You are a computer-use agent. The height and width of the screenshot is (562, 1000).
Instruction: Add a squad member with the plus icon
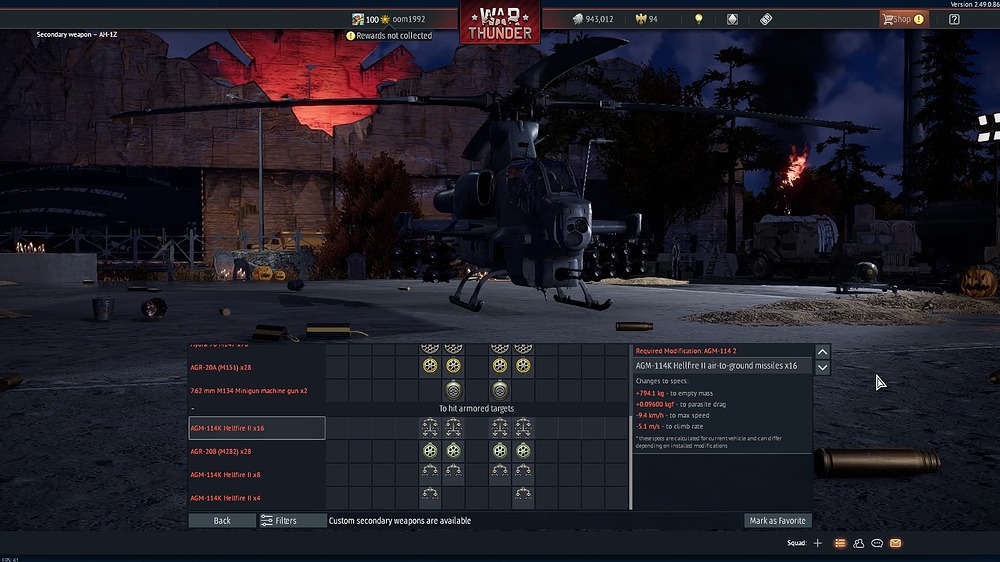[x=818, y=543]
